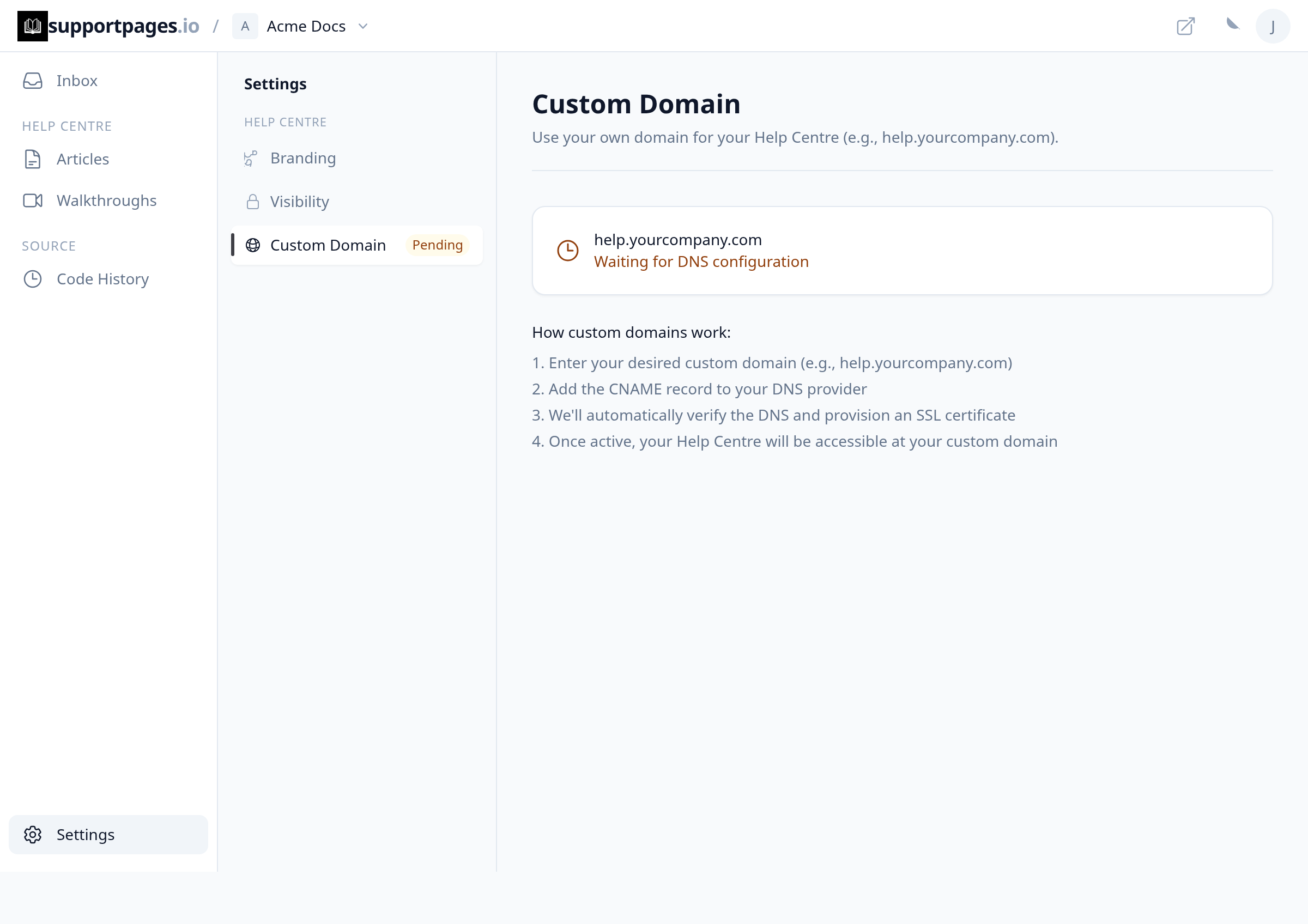Select the Custom Domain settings tab
1308x924 pixels.
pos(356,245)
